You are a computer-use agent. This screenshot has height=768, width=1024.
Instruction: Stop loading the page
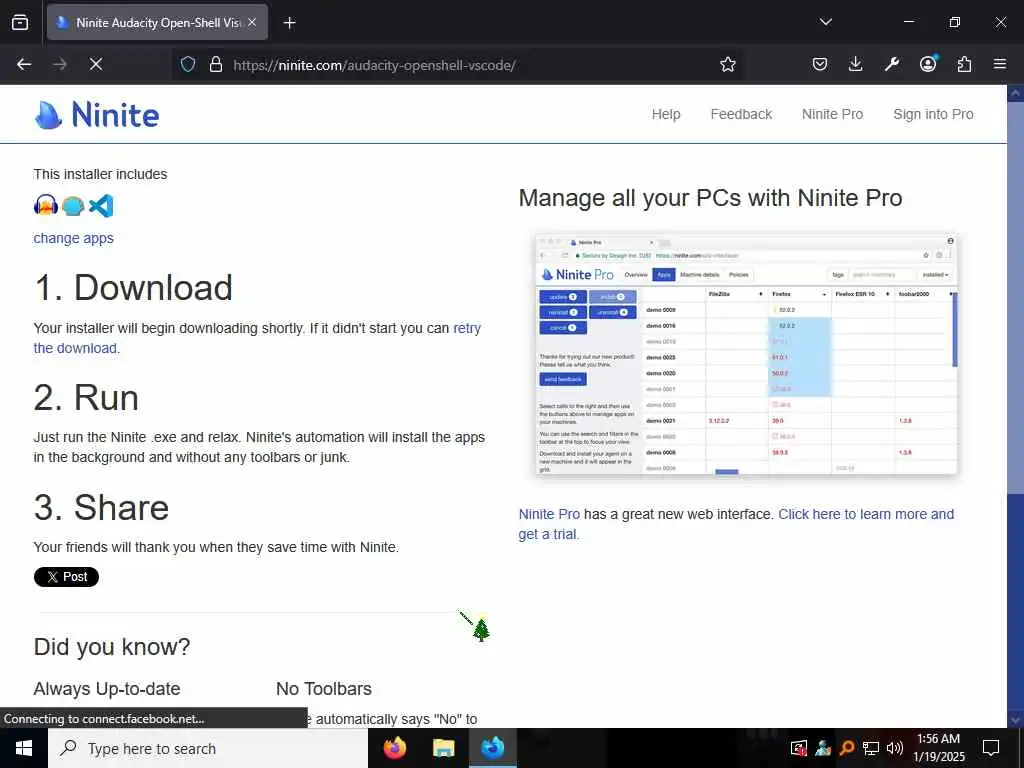[x=95, y=64]
